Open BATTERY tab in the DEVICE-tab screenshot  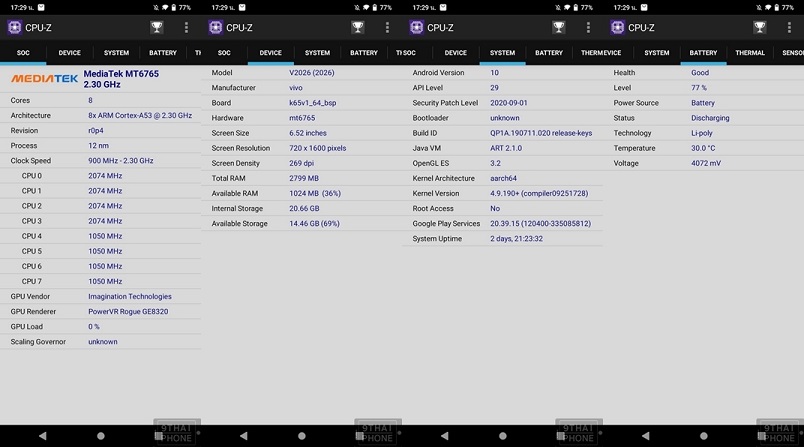pyautogui.click(x=364, y=52)
